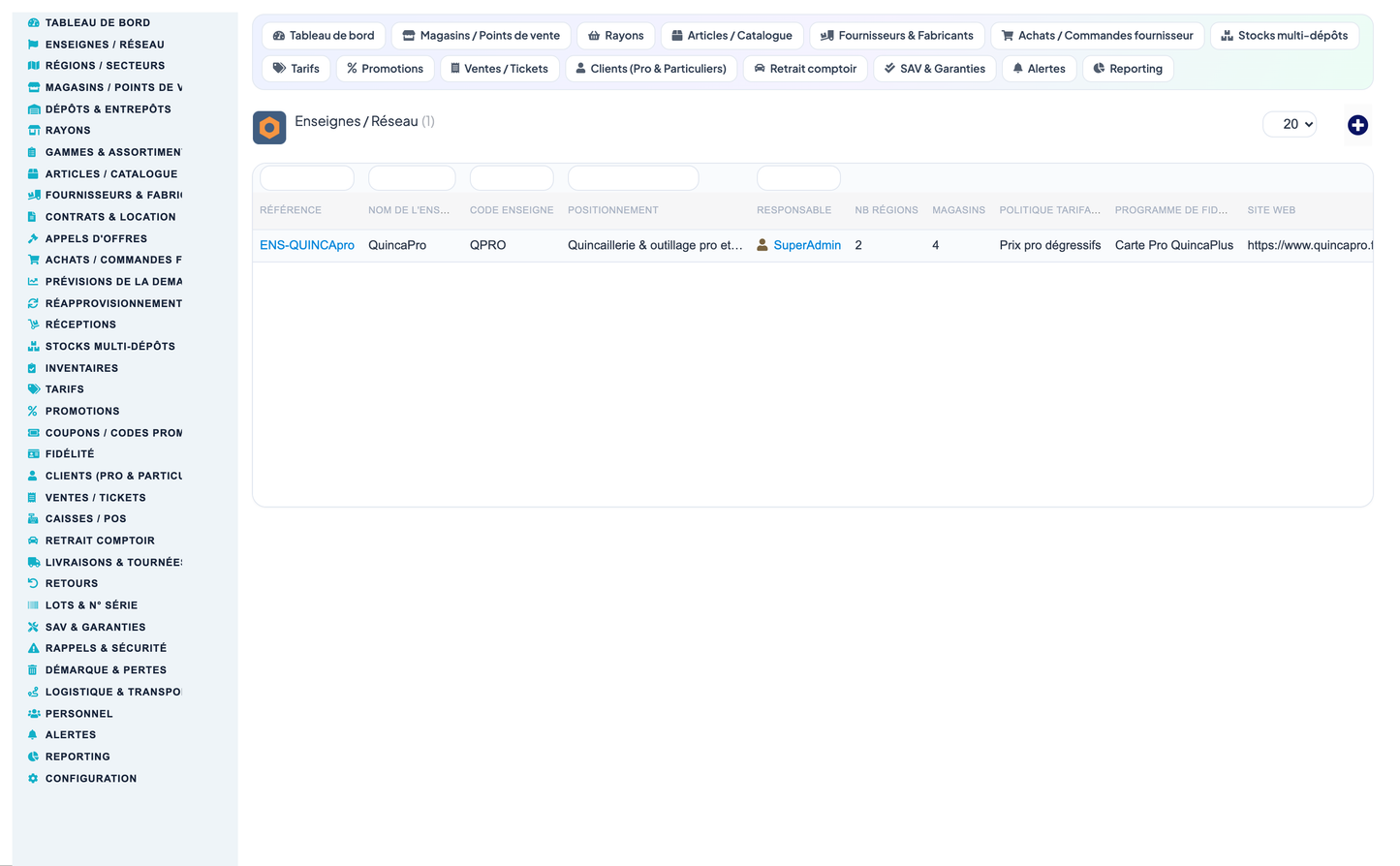Click the warning triangle icon beside Rappels & Sécurité
This screenshot has height=866, width=1400.
point(33,648)
